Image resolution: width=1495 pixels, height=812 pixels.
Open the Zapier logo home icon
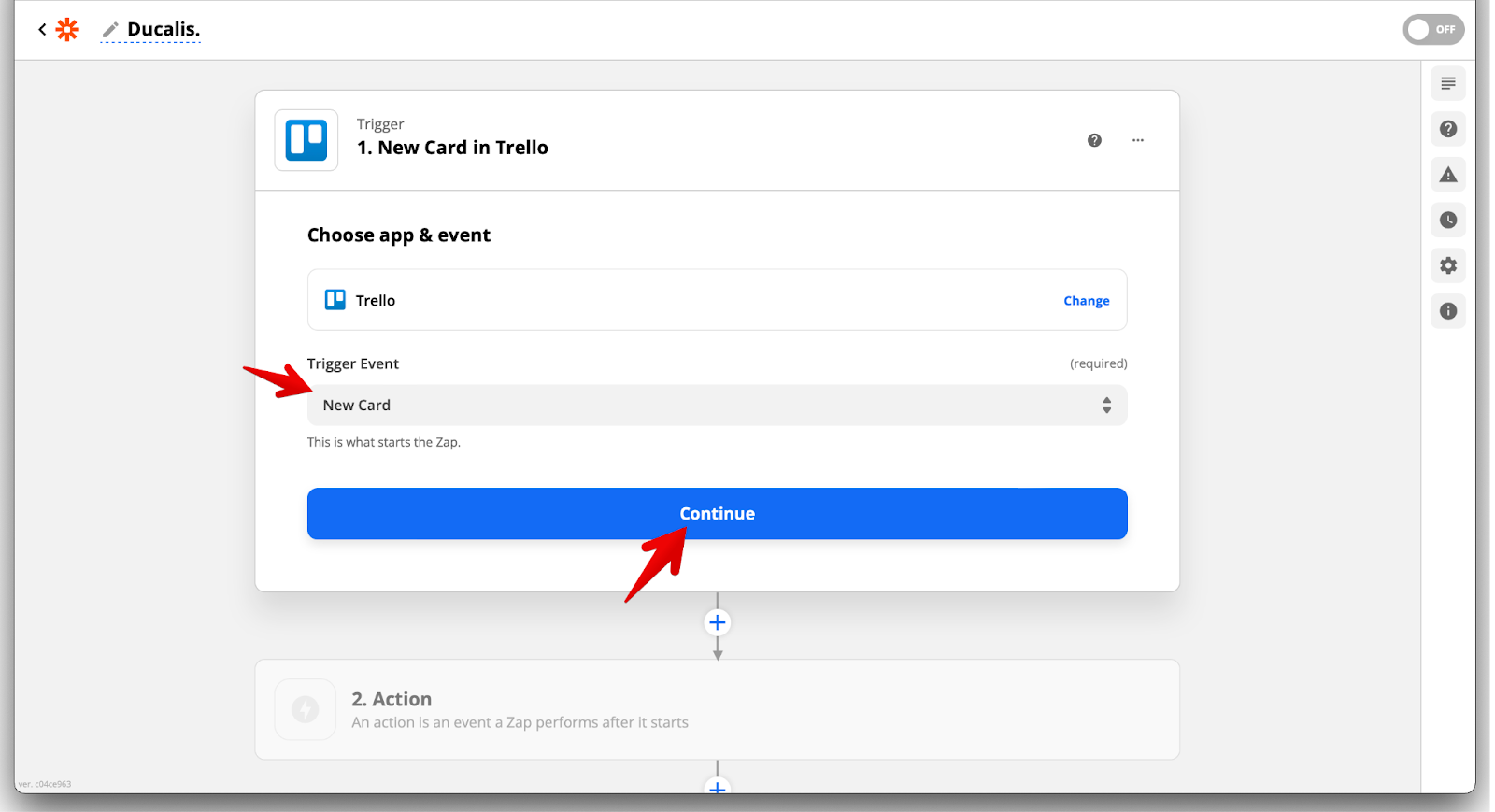(67, 30)
